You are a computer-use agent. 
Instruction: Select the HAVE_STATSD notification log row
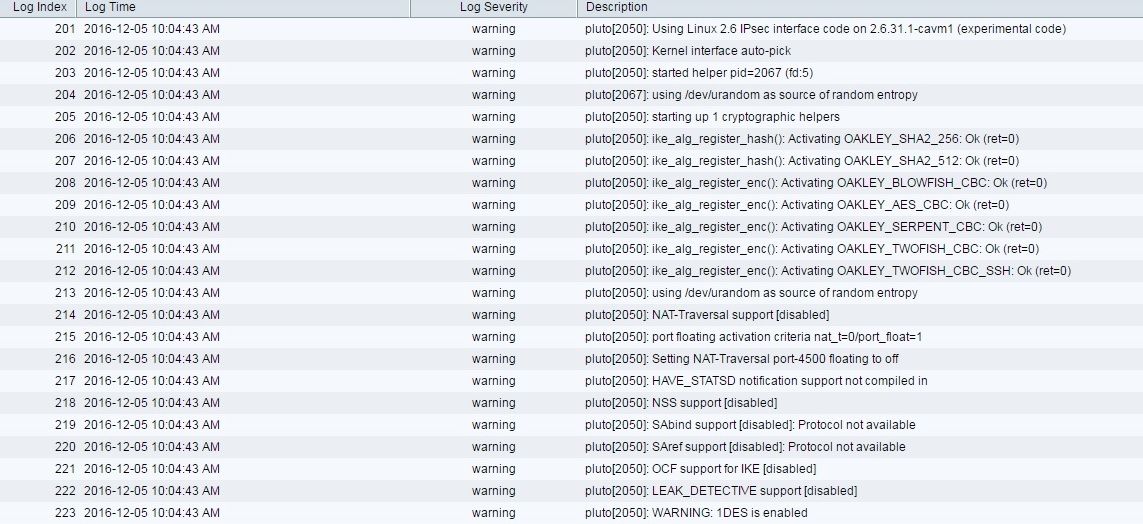coord(755,381)
